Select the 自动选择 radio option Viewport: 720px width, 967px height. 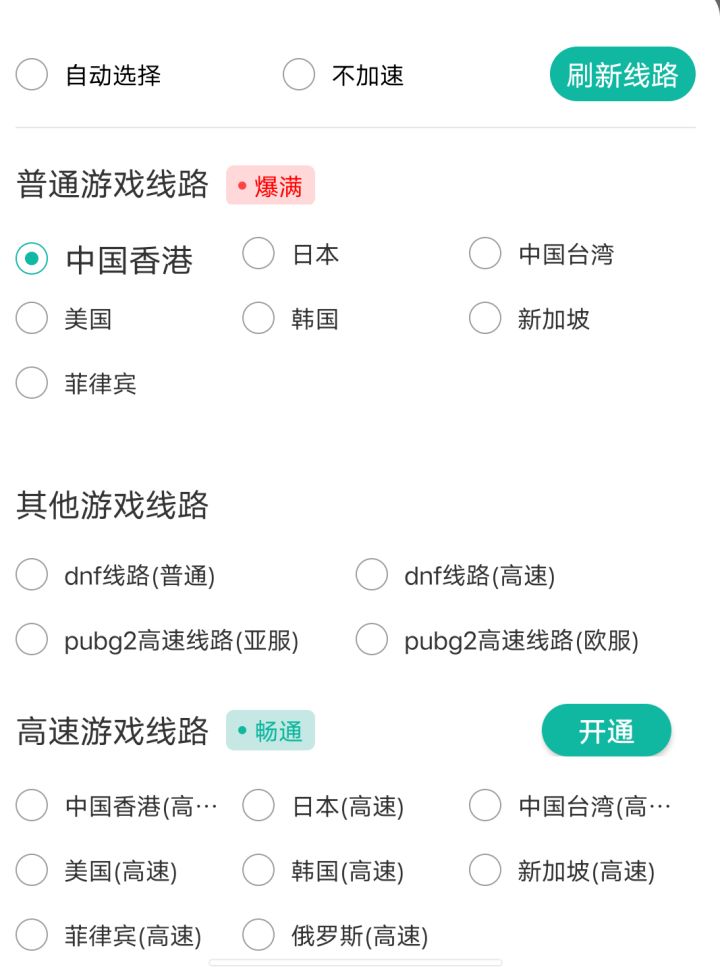32,75
